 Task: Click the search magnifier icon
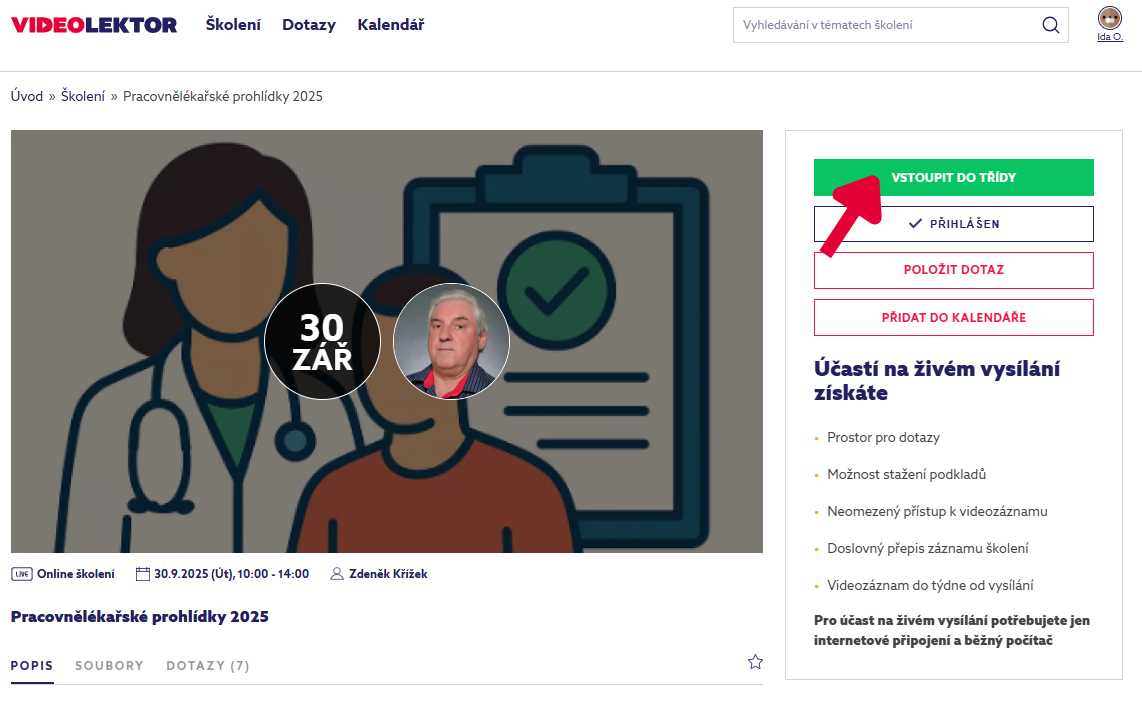coord(1050,25)
